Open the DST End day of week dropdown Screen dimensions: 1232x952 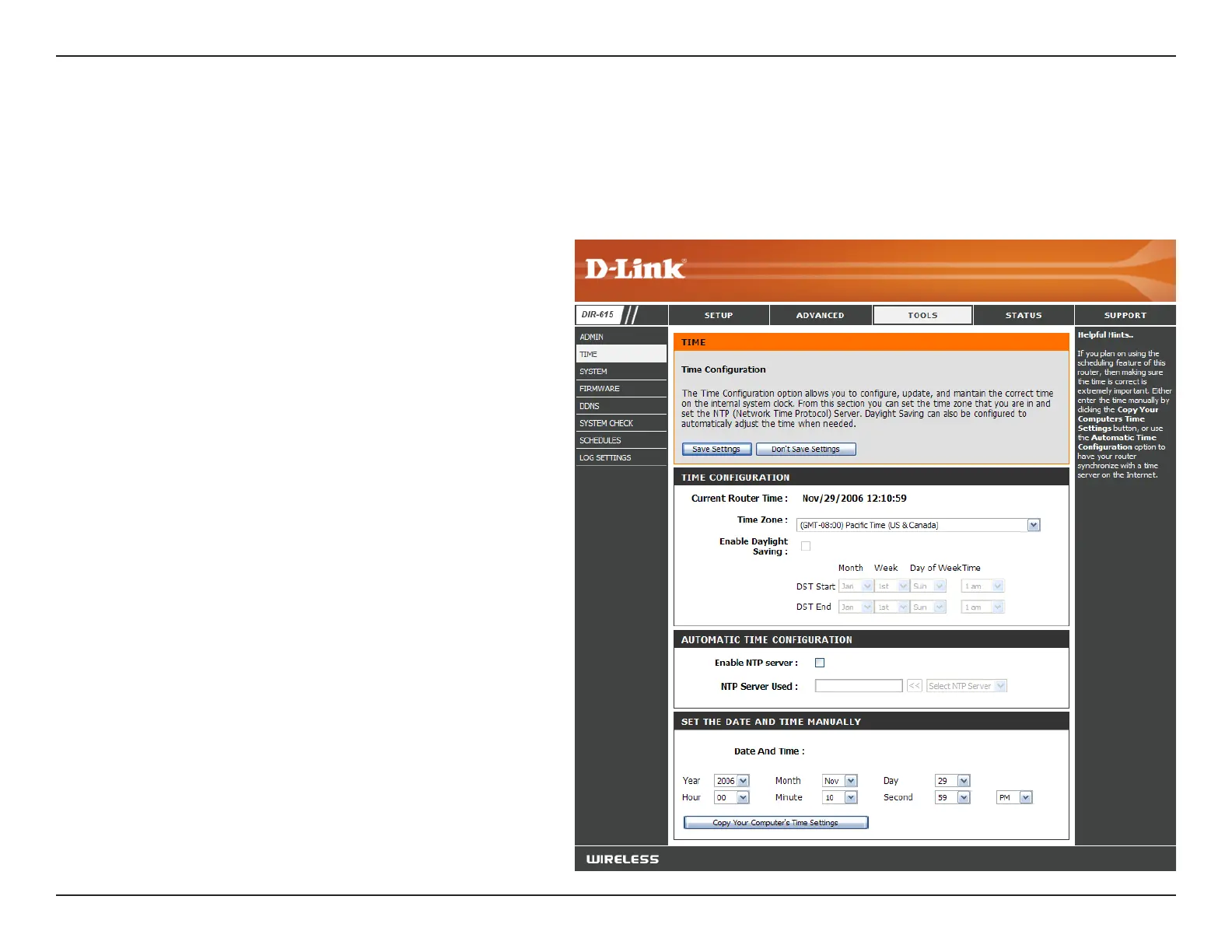coord(928,607)
